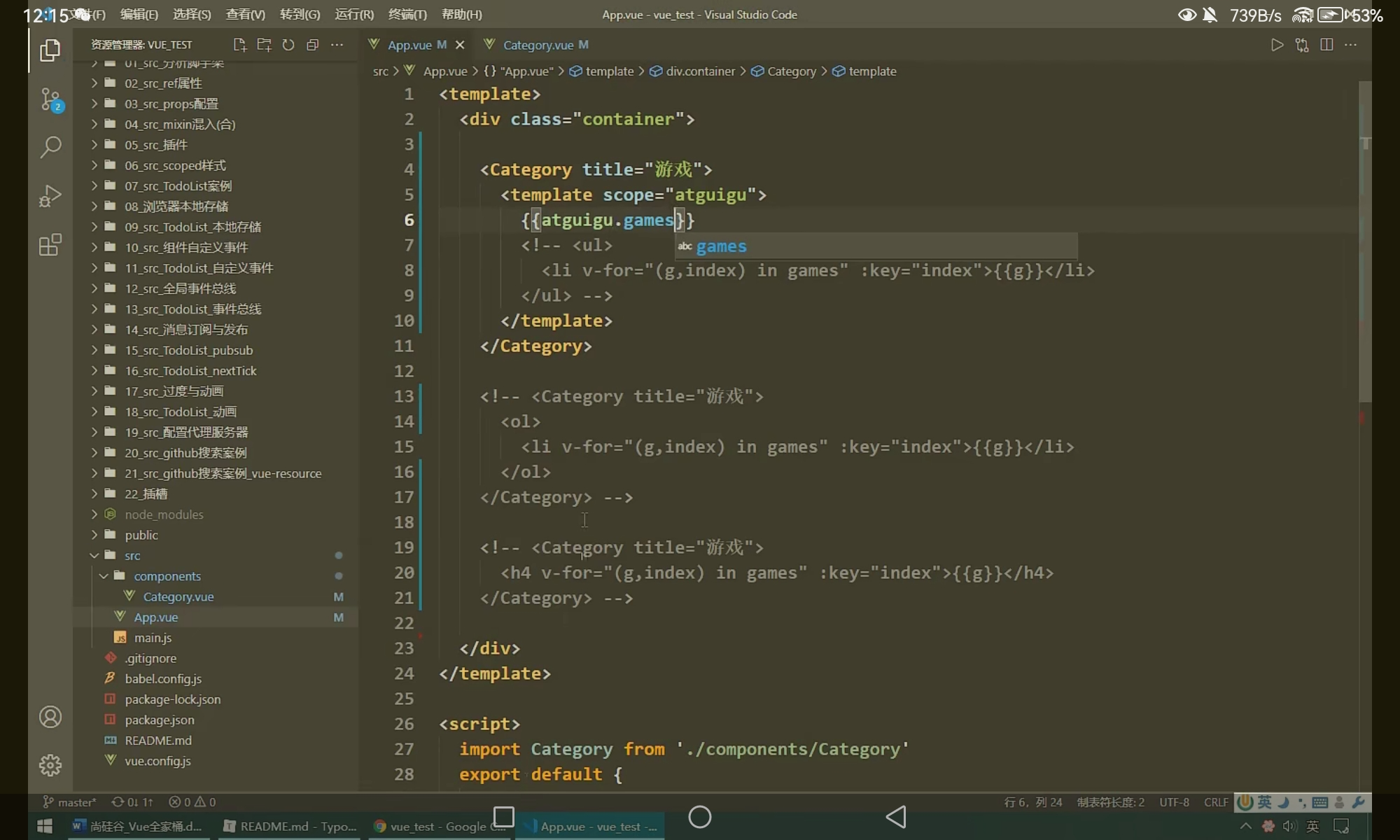Viewport: 1400px width, 840px height.
Task: Click the New File icon in explorer
Action: coord(239,45)
